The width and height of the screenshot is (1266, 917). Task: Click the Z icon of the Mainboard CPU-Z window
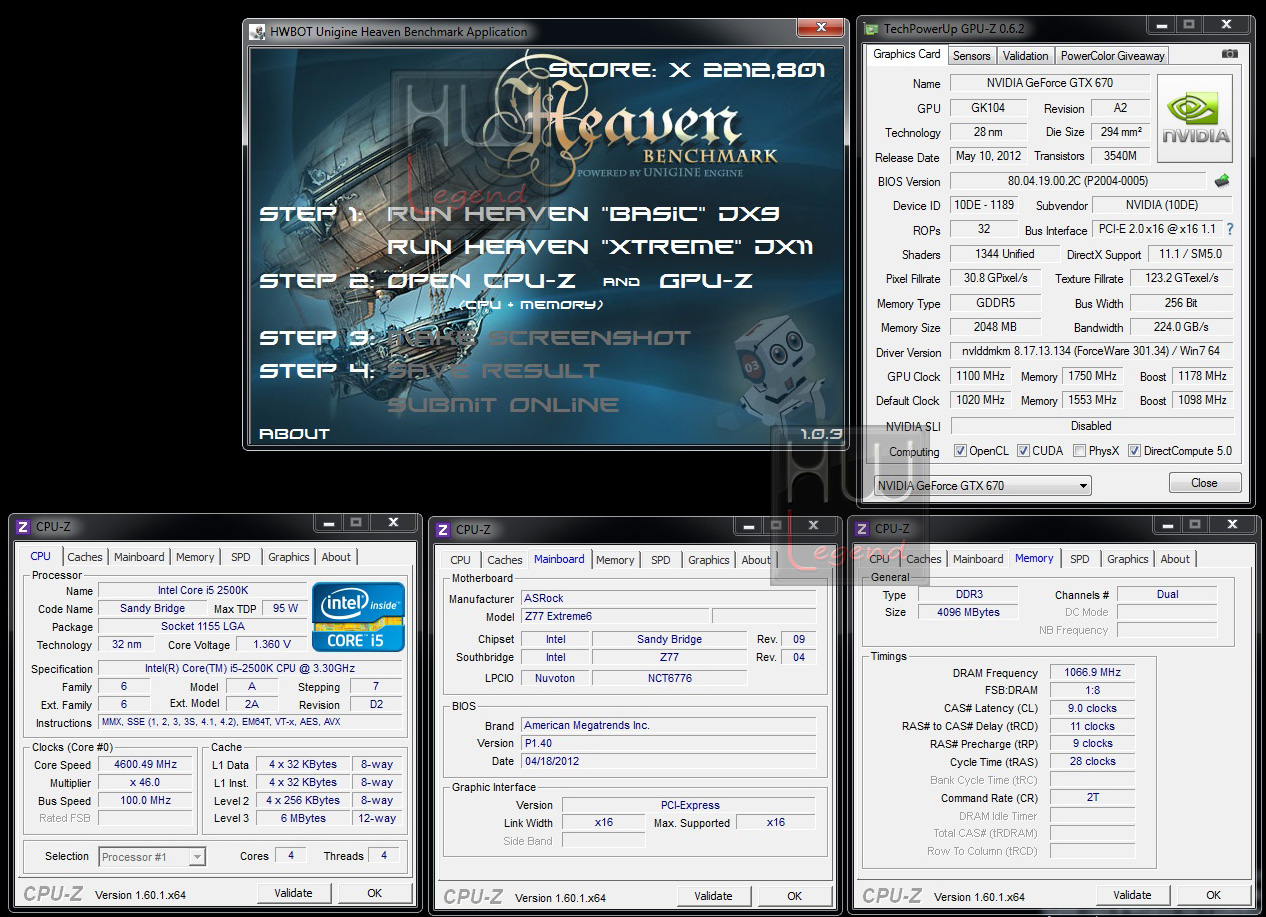(443, 529)
